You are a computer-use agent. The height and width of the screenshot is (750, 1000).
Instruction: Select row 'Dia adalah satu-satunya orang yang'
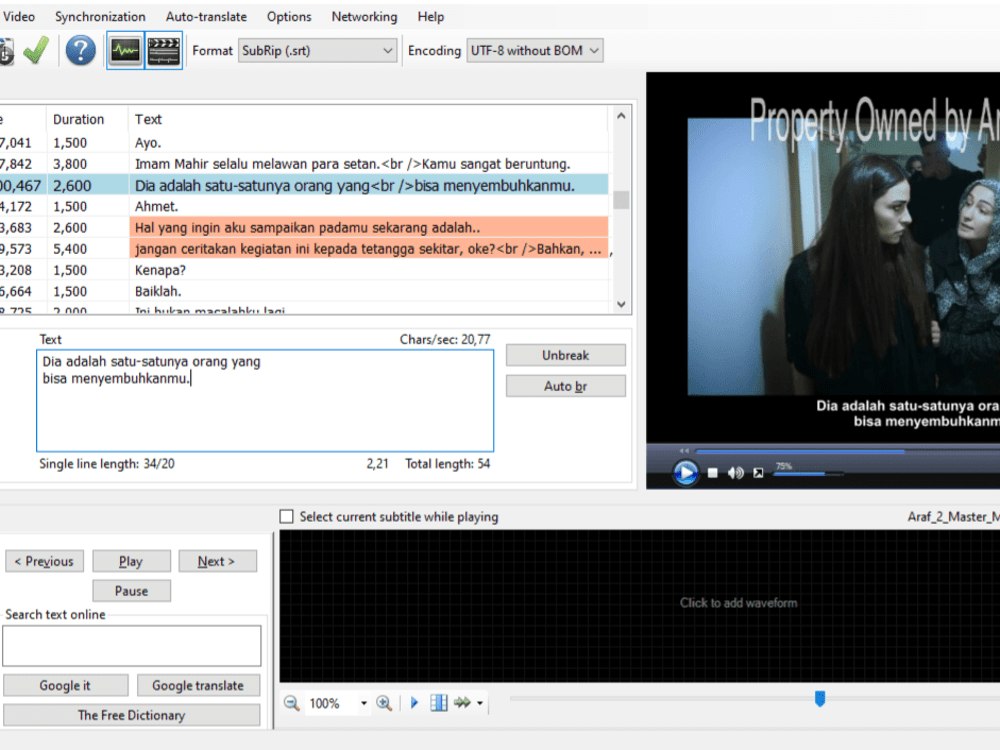pos(304,186)
